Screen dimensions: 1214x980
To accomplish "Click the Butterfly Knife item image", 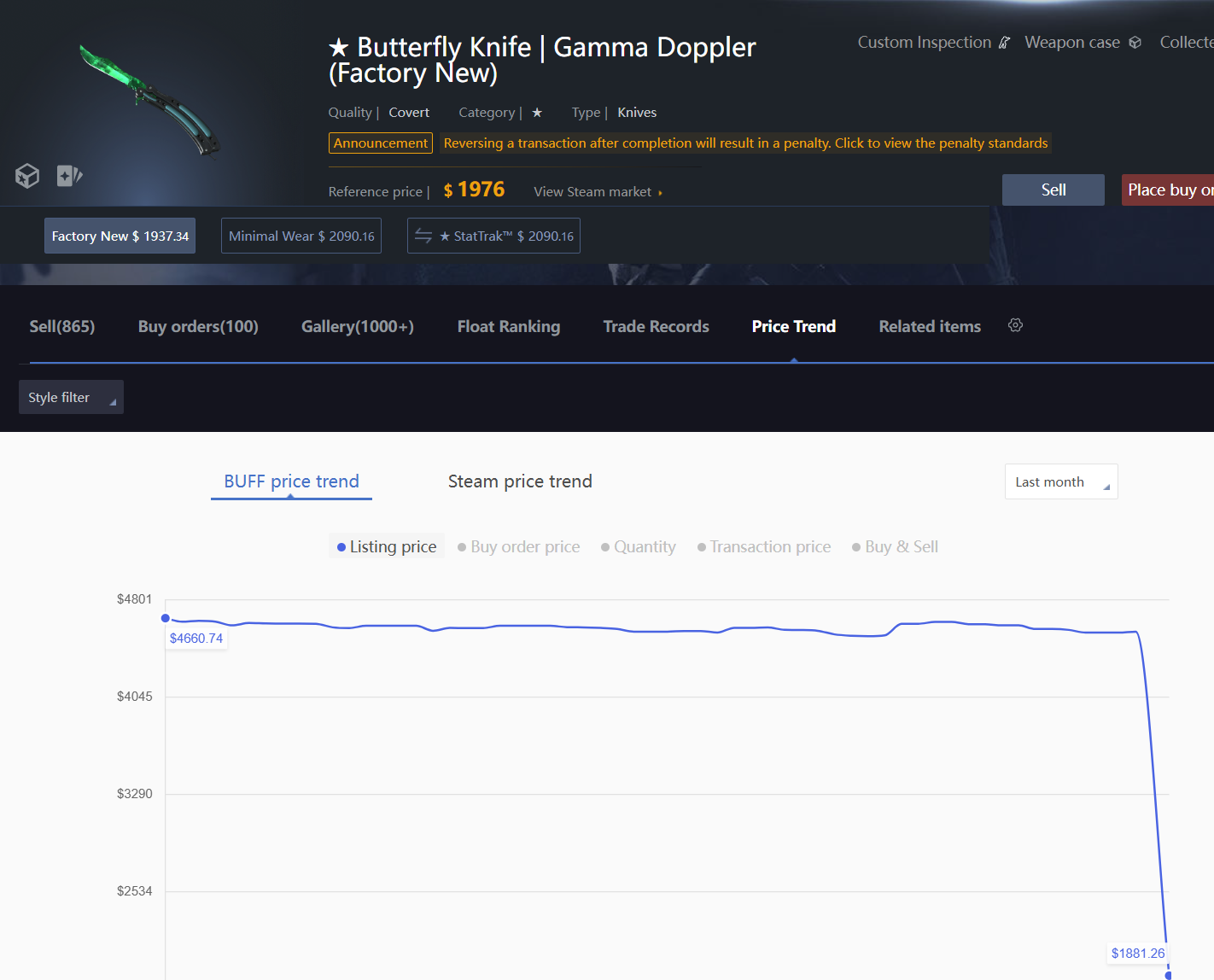I will (149, 101).
